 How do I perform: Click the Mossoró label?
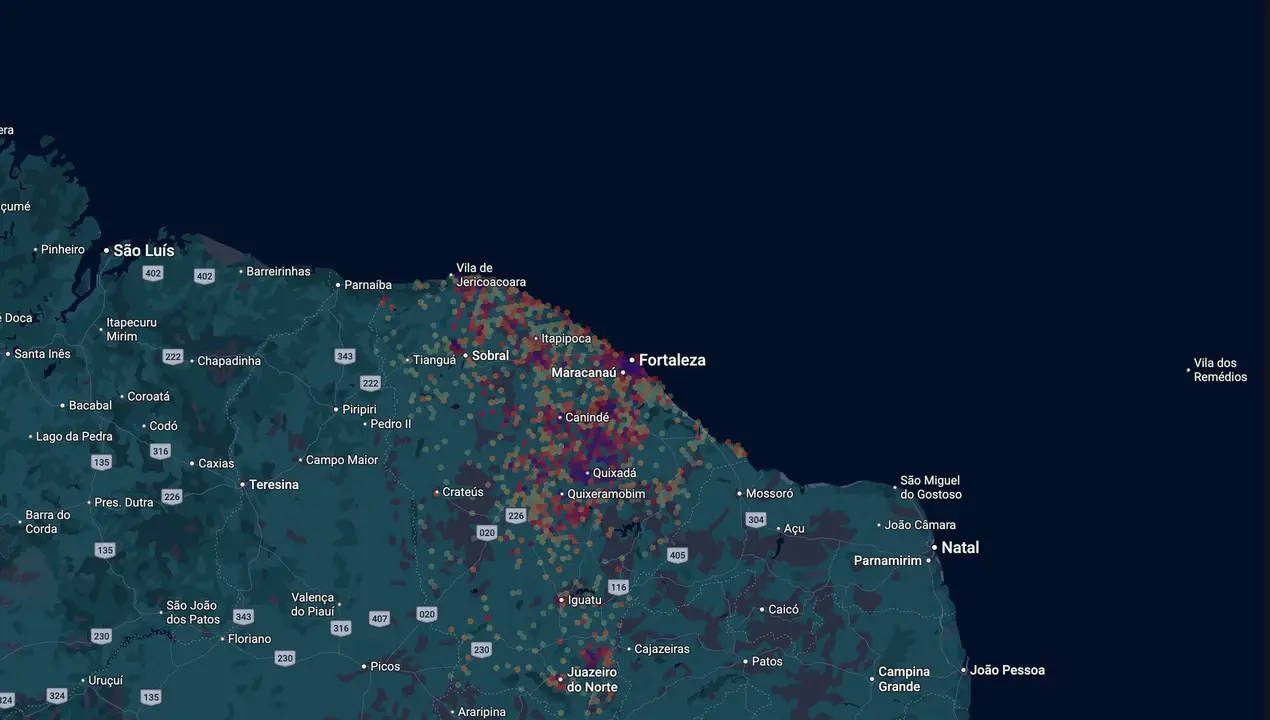769,493
